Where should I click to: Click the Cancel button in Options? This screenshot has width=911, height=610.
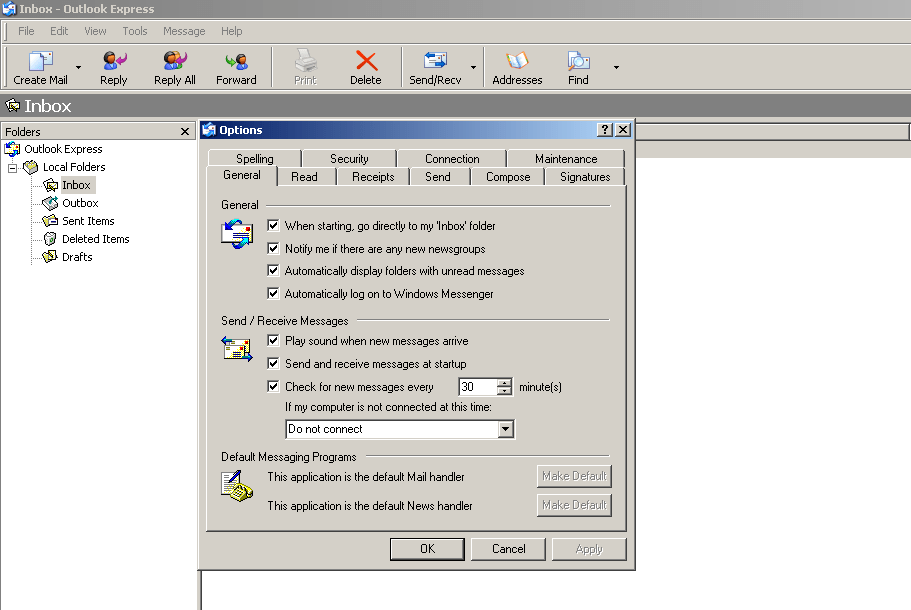point(508,548)
